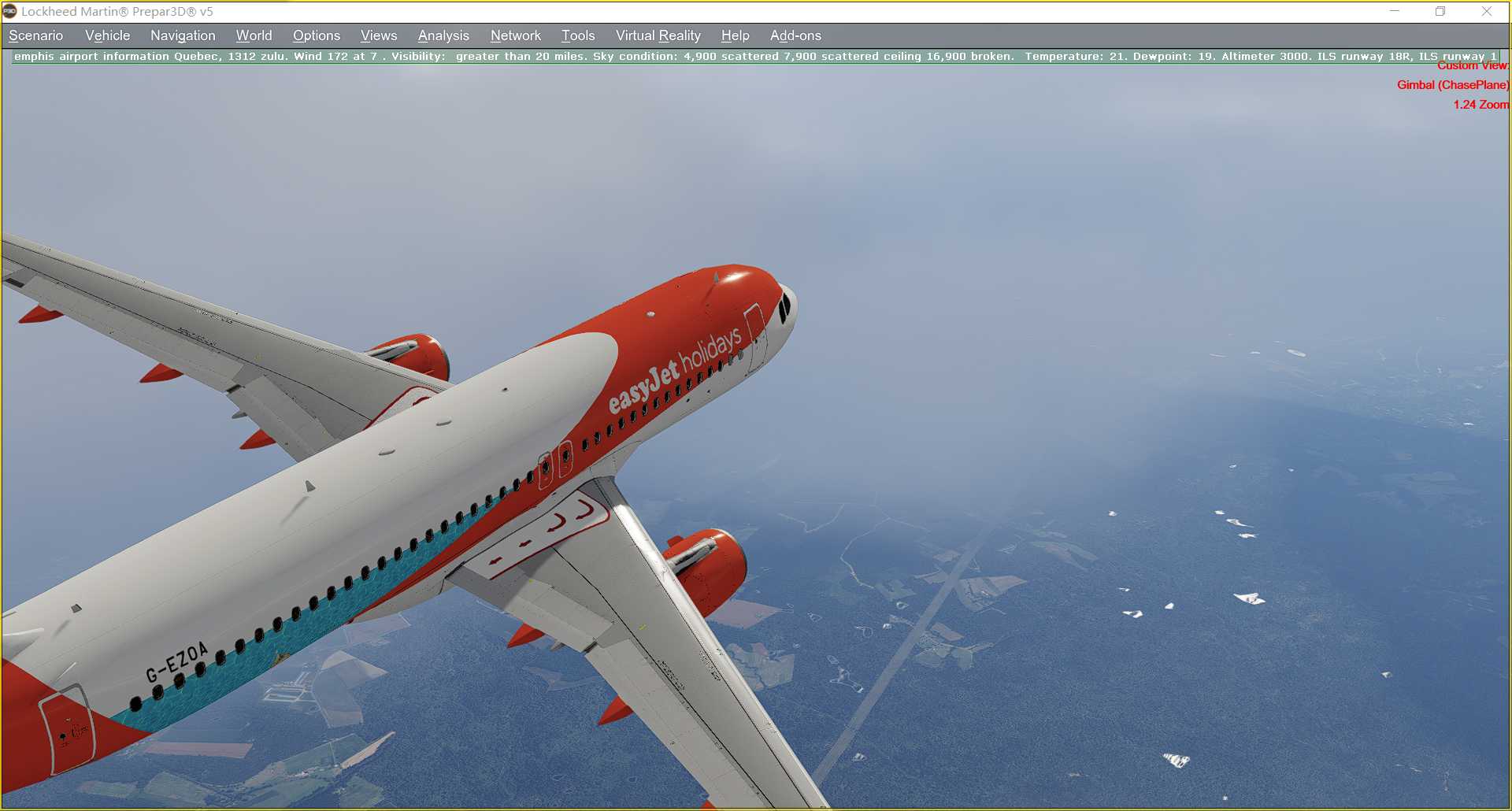Viewport: 1512px width, 811px height.
Task: Open the Add-ons menu
Action: [x=795, y=35]
